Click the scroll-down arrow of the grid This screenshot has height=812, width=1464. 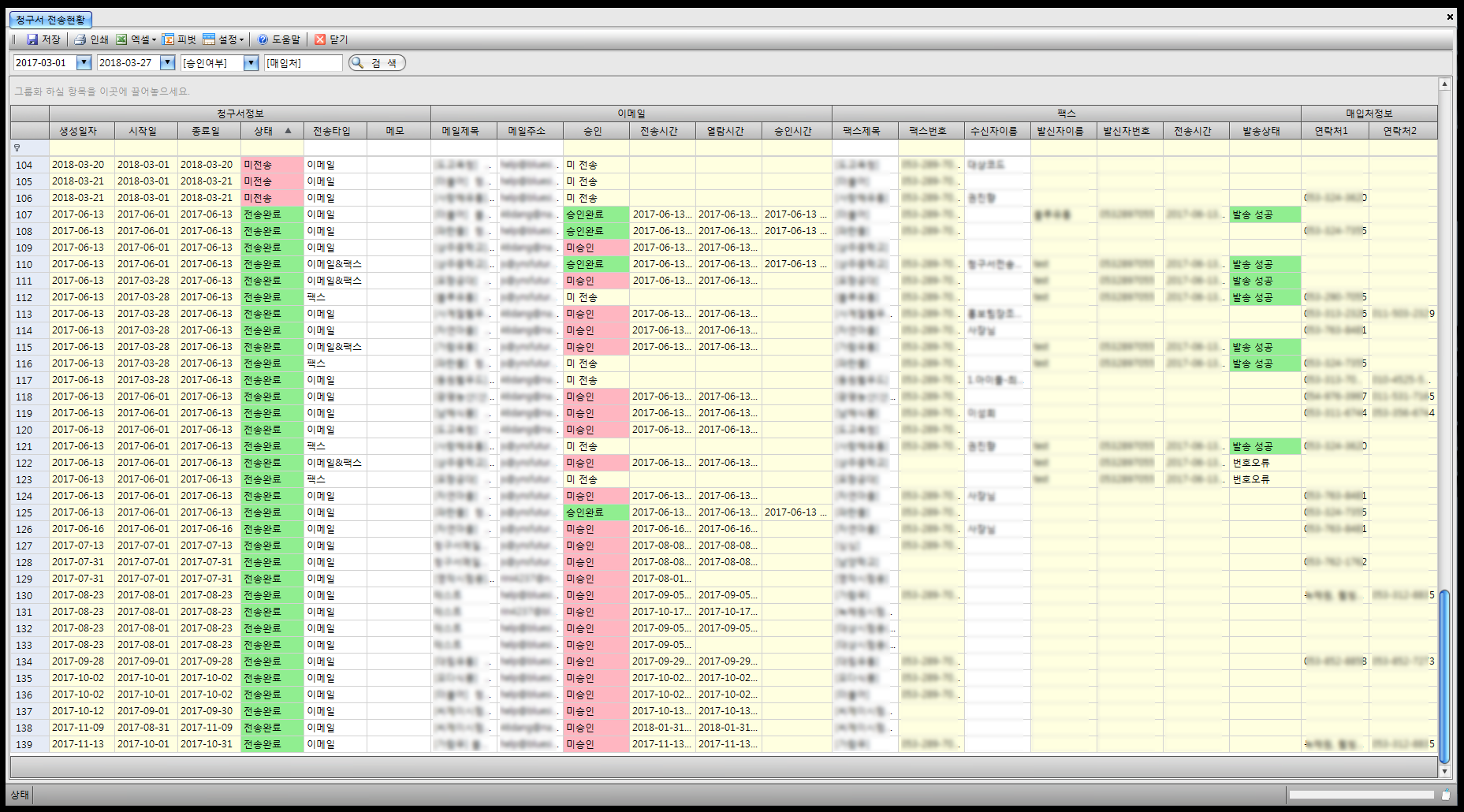pyautogui.click(x=1444, y=771)
